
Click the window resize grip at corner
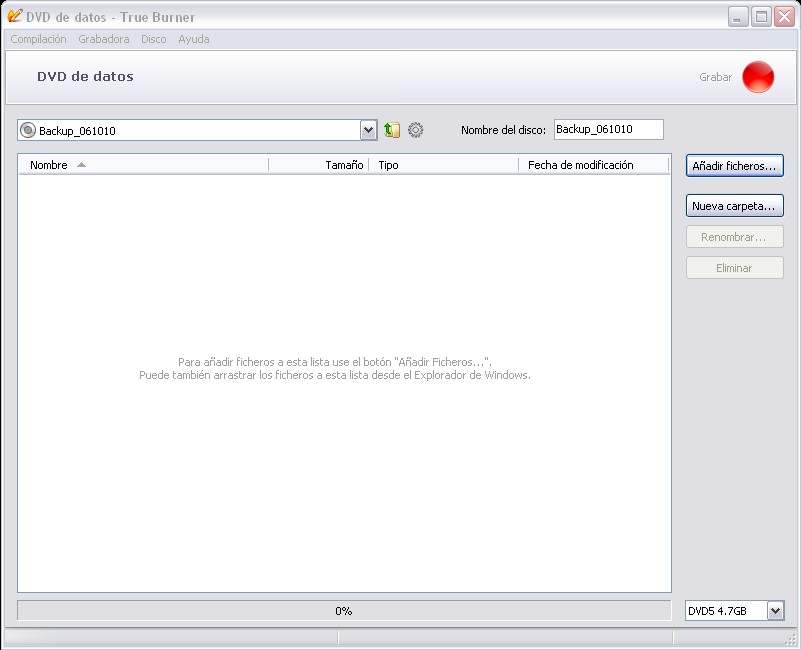[x=790, y=639]
